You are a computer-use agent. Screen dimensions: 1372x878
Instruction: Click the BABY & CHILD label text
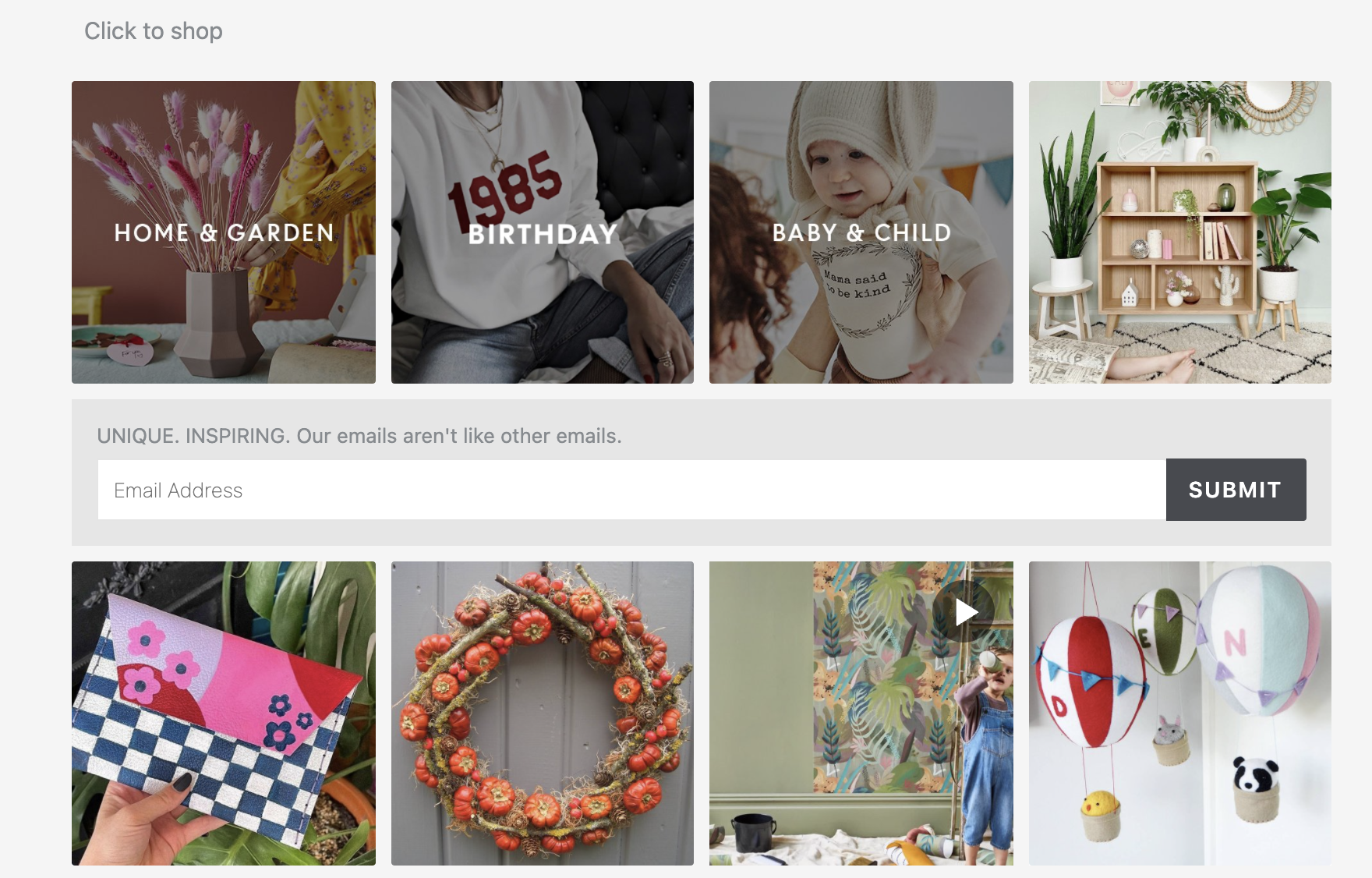tap(861, 232)
